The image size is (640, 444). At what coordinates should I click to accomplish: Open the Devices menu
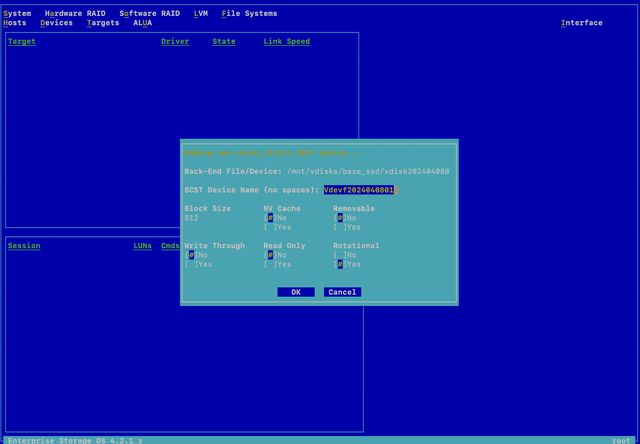57,23
